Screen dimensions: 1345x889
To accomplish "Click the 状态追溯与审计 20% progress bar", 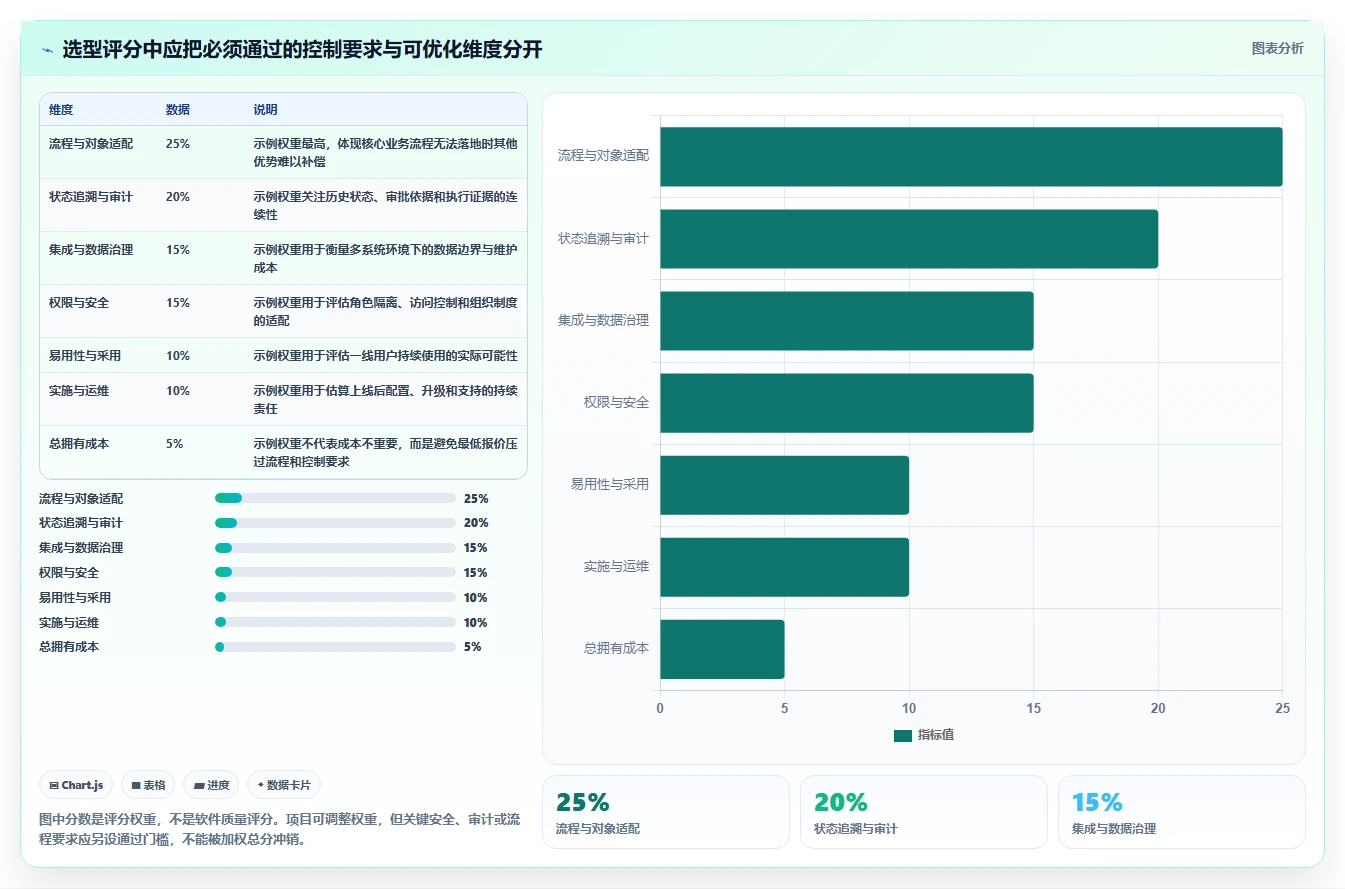I will click(335, 523).
